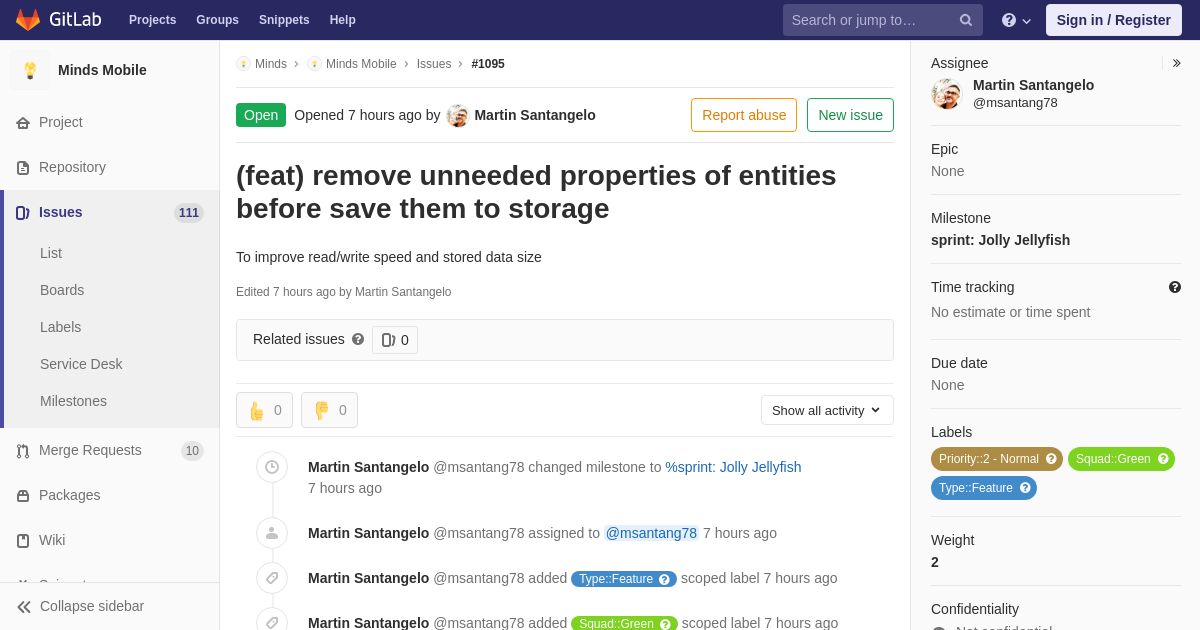Click the thumbs up reaction button

pyautogui.click(x=264, y=410)
